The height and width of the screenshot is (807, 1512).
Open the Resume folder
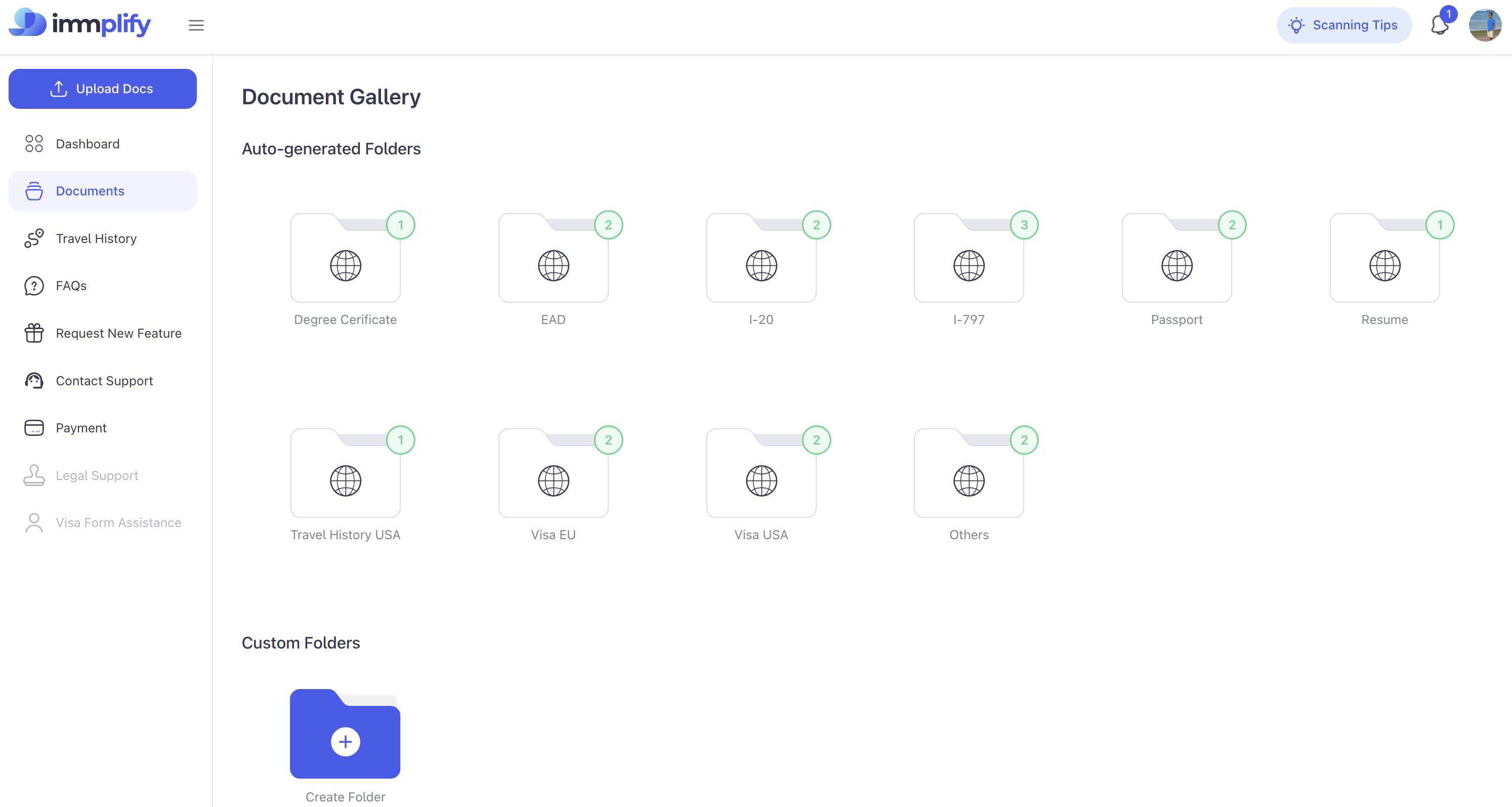pos(1384,259)
